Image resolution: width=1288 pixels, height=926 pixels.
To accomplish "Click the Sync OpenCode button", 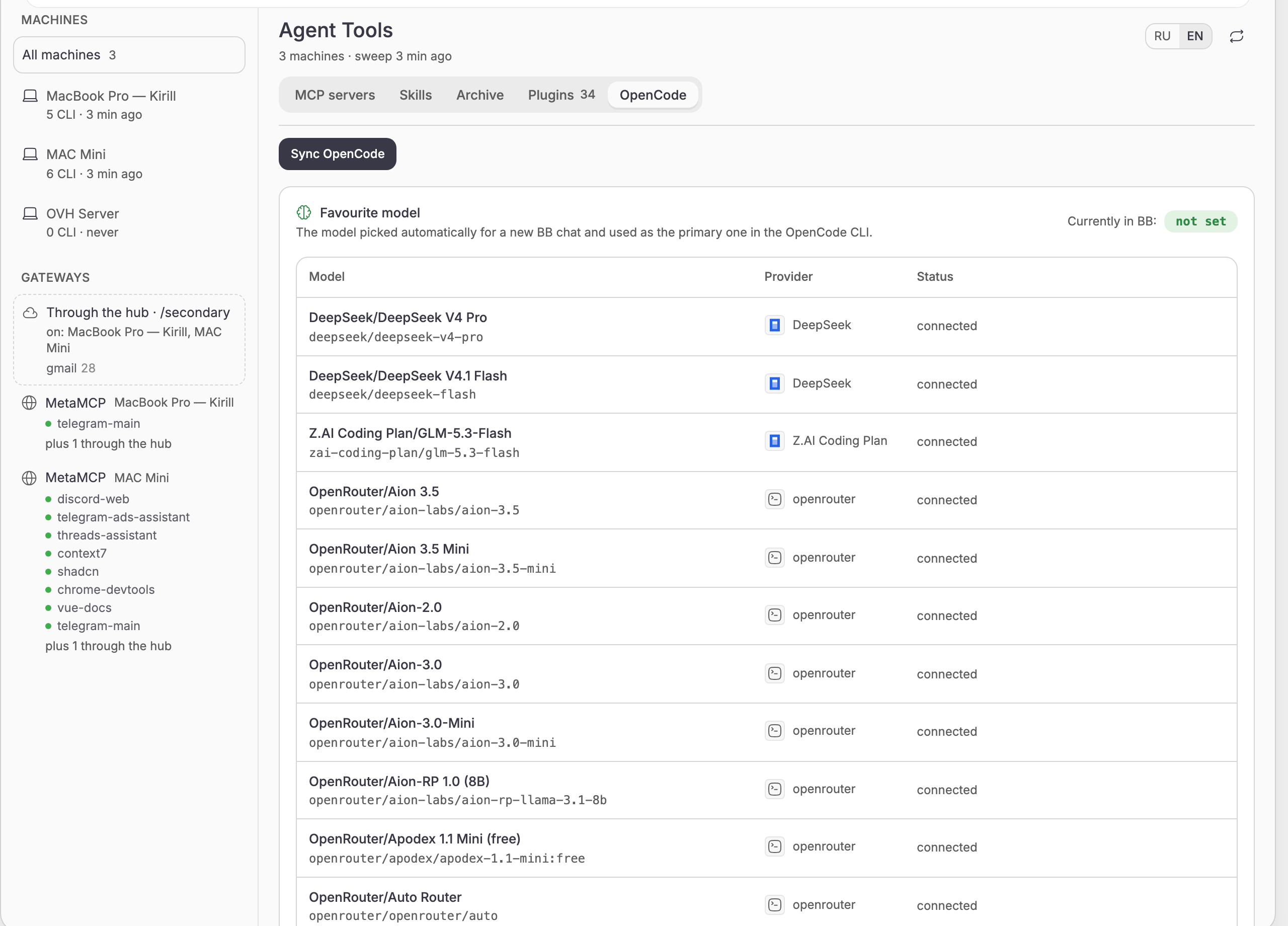I will click(337, 154).
